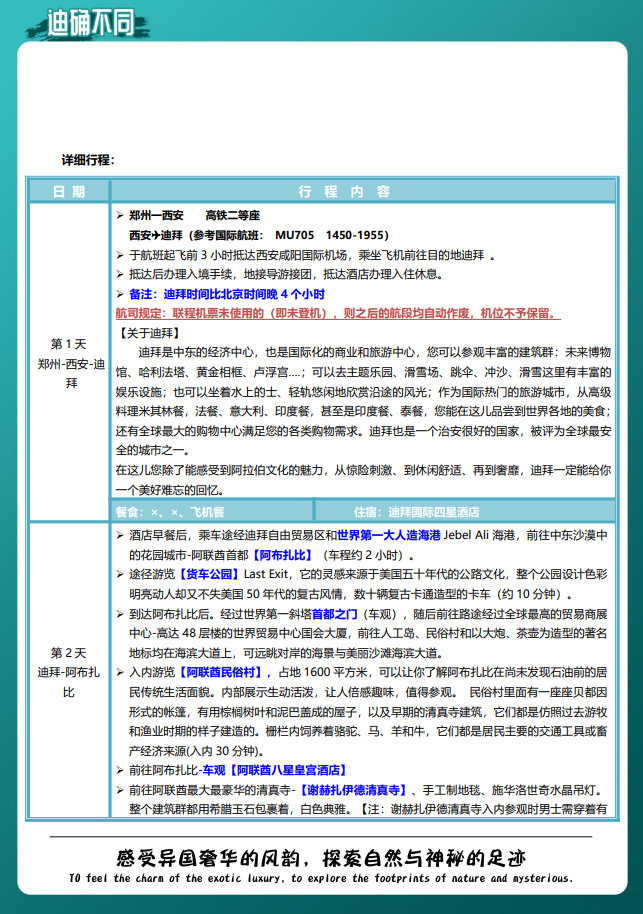
Task: Click the blue 备注 Dubai time note
Action: (226, 294)
